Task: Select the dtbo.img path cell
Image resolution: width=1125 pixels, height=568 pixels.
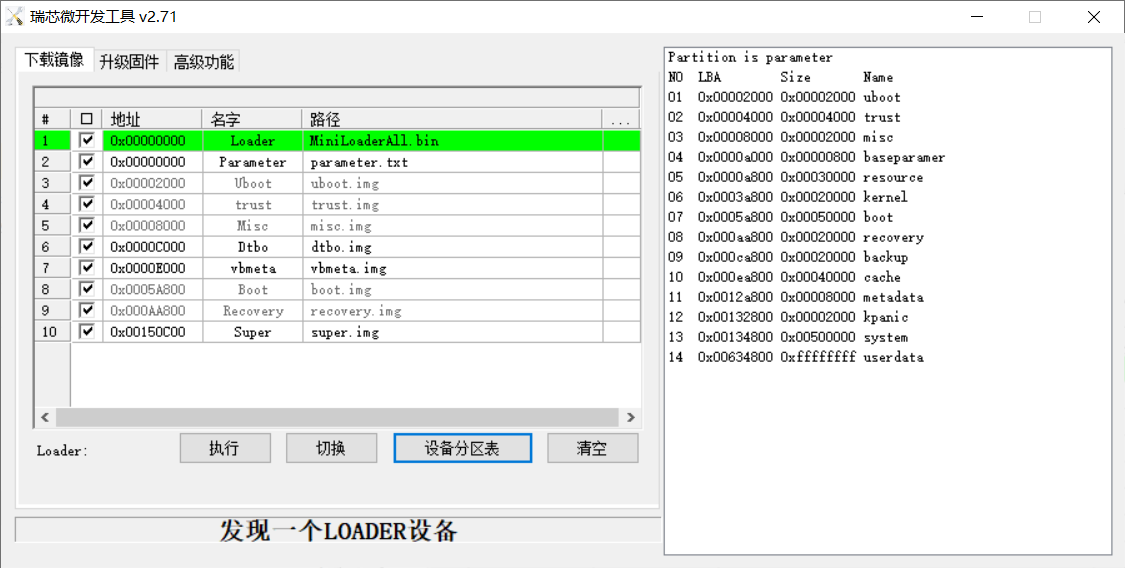Action: coord(452,247)
